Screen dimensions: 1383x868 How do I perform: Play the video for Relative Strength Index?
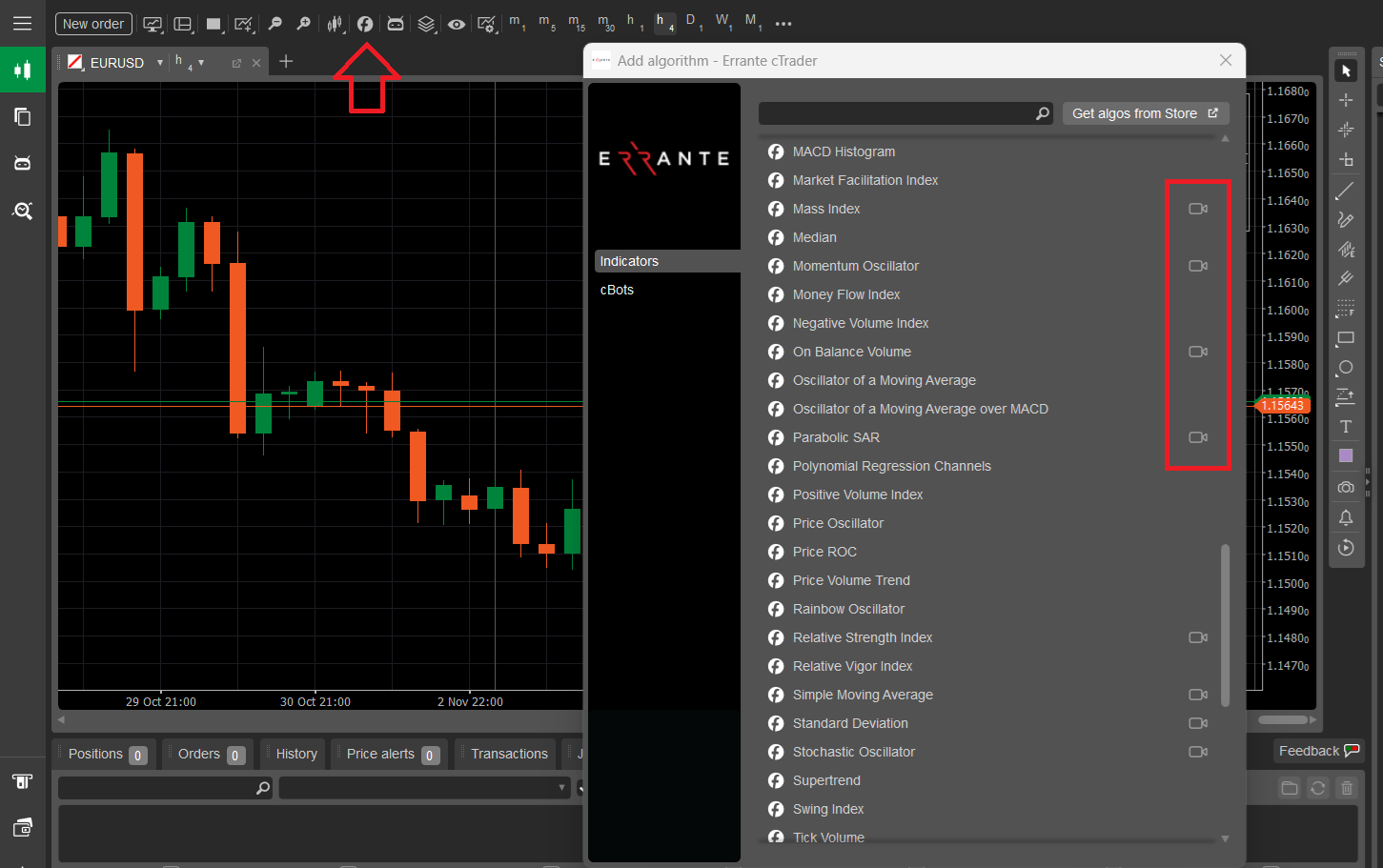tap(1198, 637)
